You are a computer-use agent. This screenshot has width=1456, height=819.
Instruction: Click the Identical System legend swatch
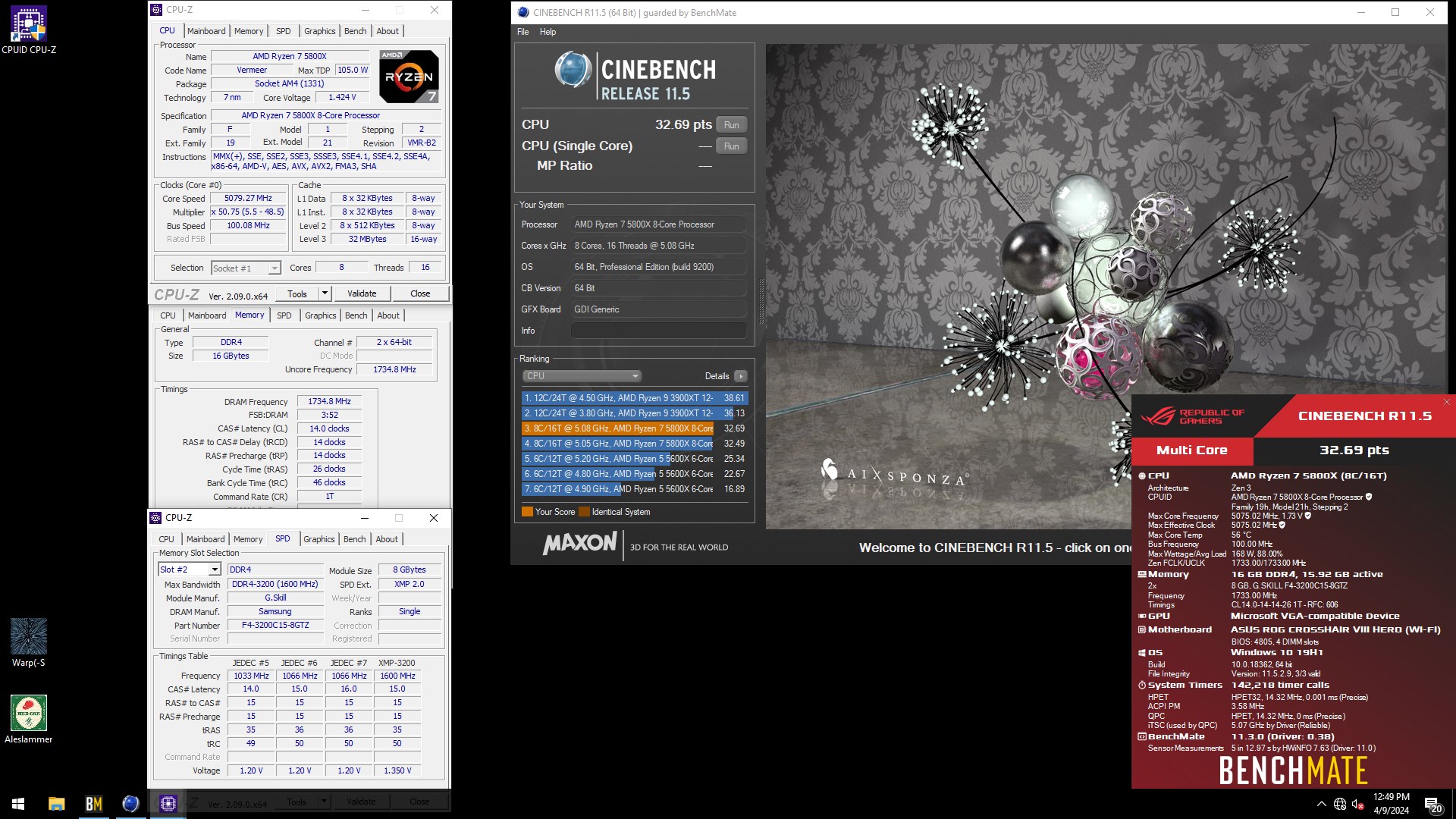(584, 512)
